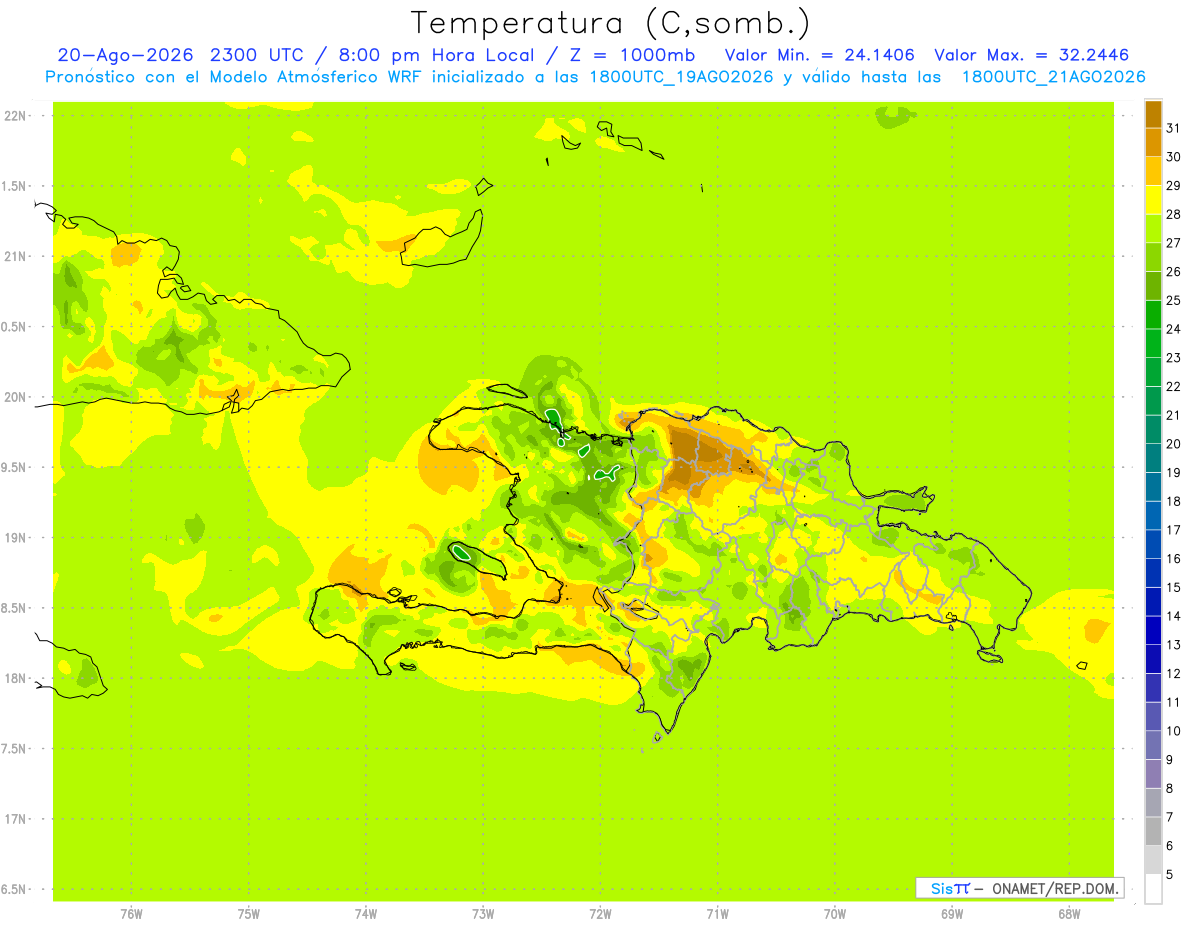Click the '71W' longitude label
Viewport: 1200px width, 927px height.
coord(717,914)
